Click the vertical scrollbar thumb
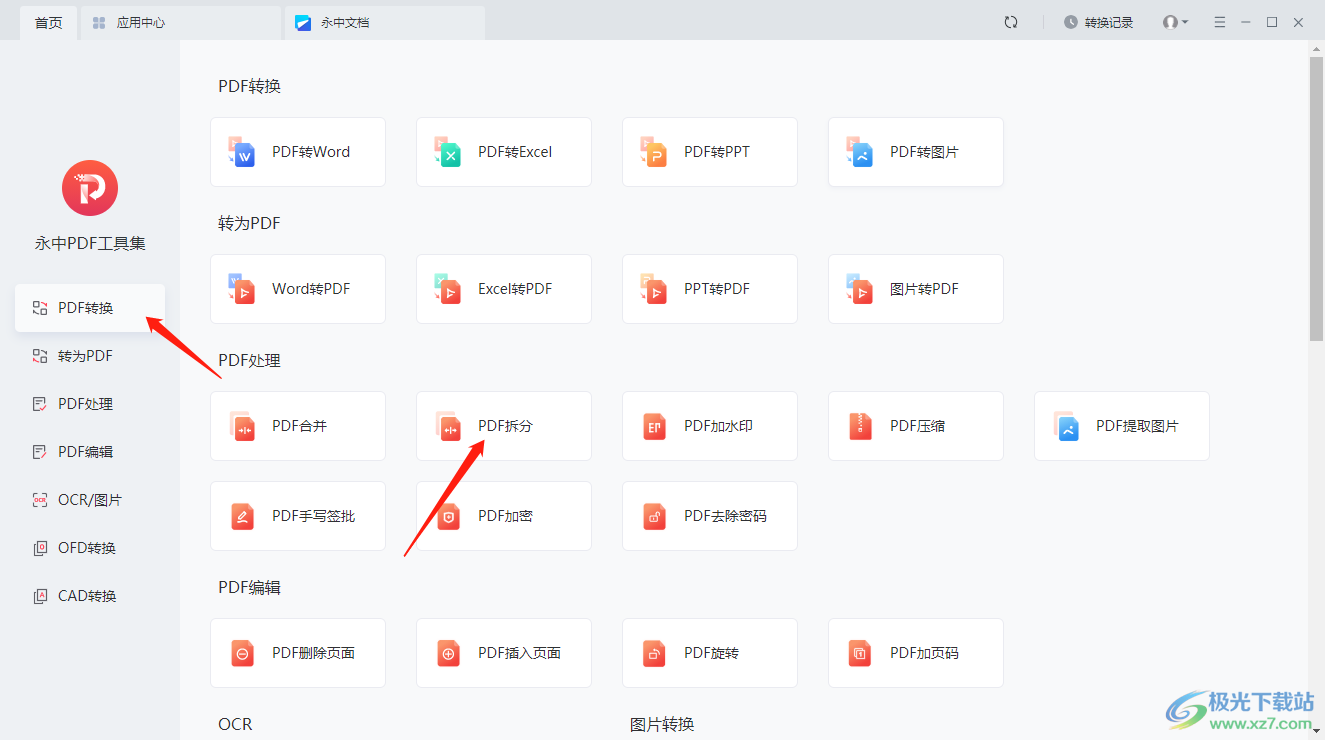This screenshot has width=1325, height=740. pyautogui.click(x=1316, y=198)
